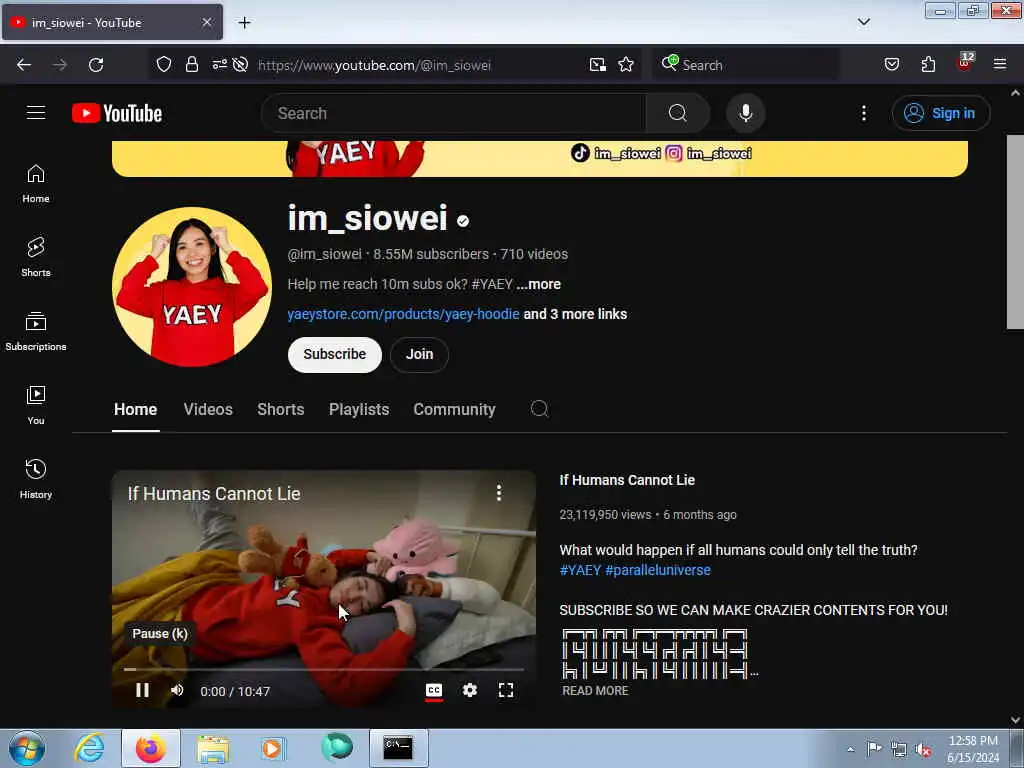Click the channel profile avatar
The height and width of the screenshot is (768, 1024).
tap(192, 287)
